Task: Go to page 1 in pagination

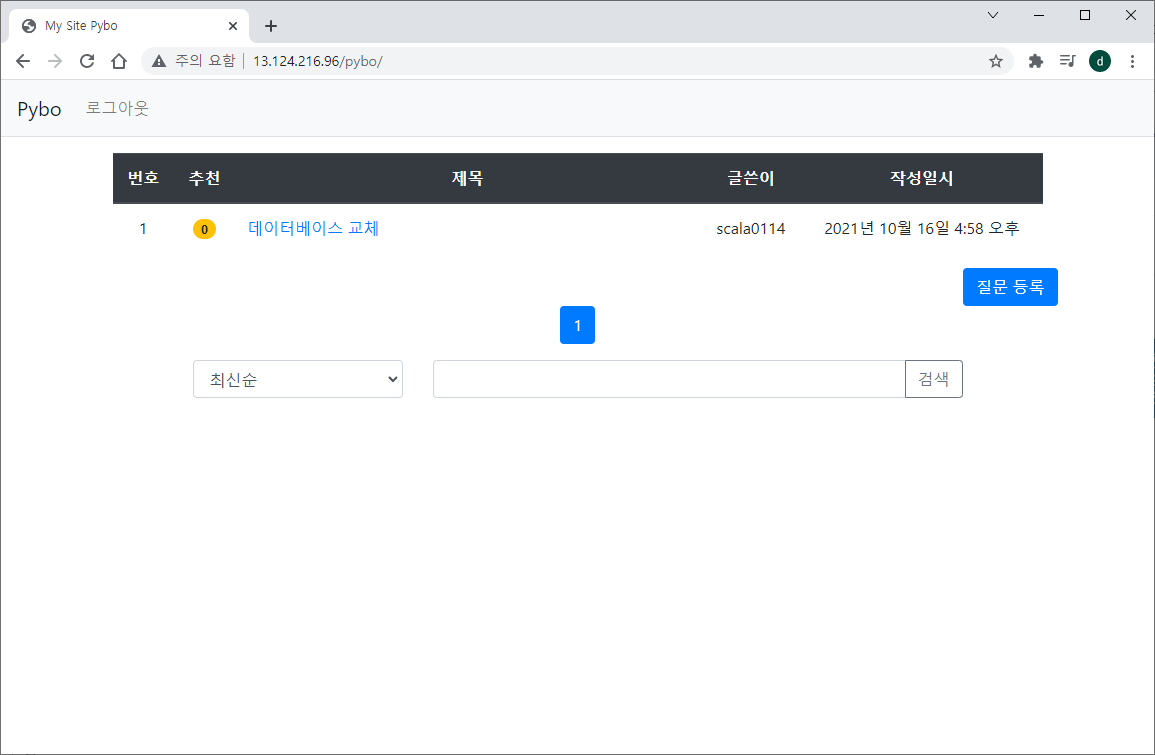Action: (578, 325)
